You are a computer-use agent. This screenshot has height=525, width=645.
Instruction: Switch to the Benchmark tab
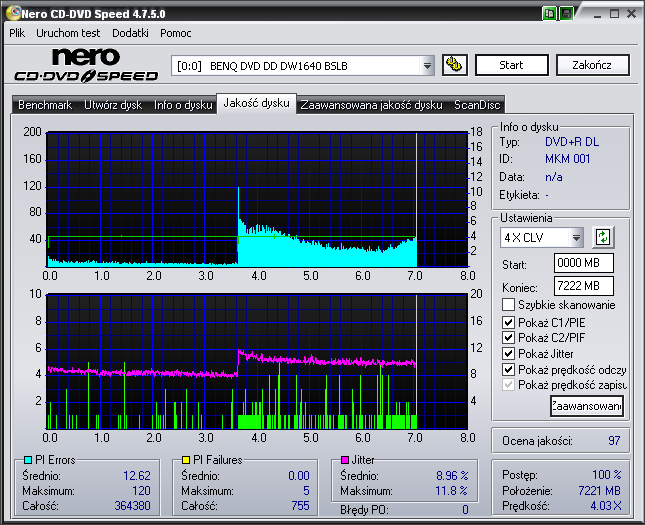pos(45,105)
